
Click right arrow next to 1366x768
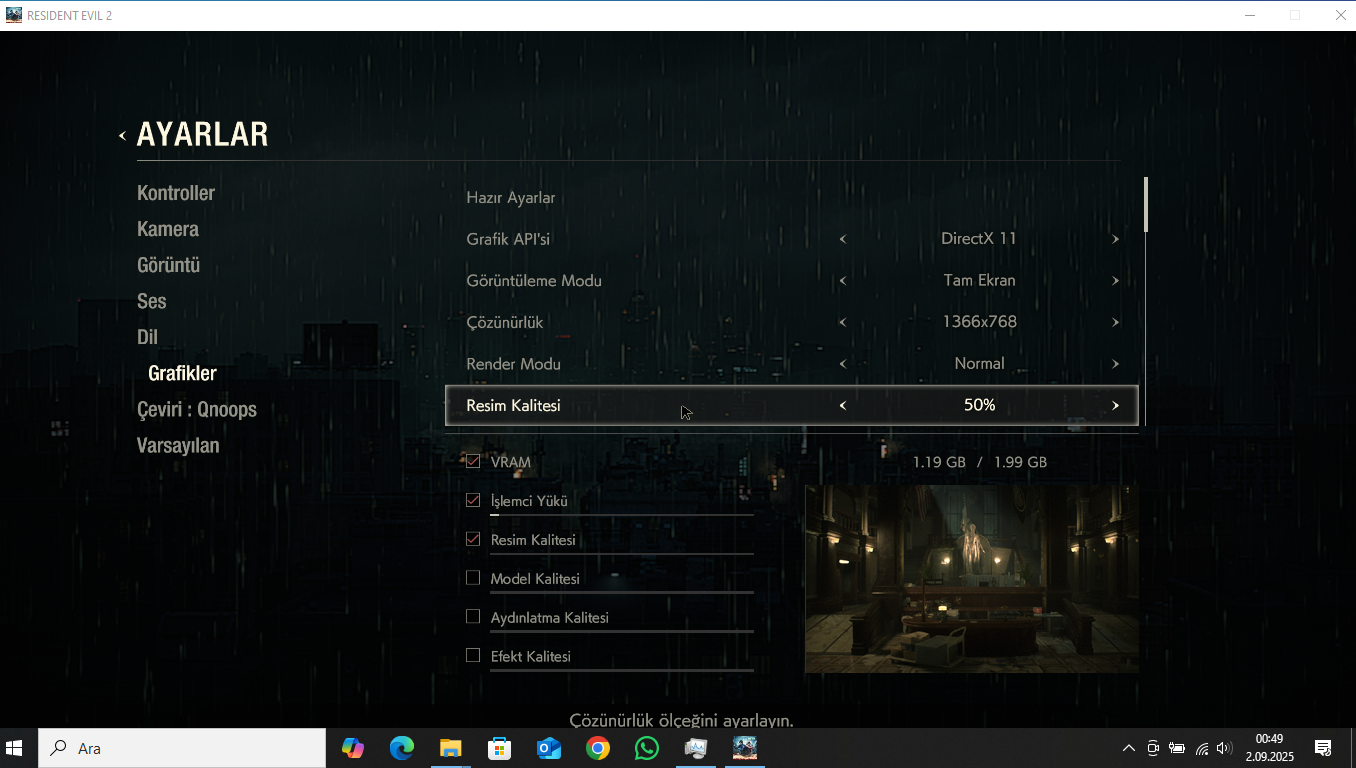point(1115,322)
